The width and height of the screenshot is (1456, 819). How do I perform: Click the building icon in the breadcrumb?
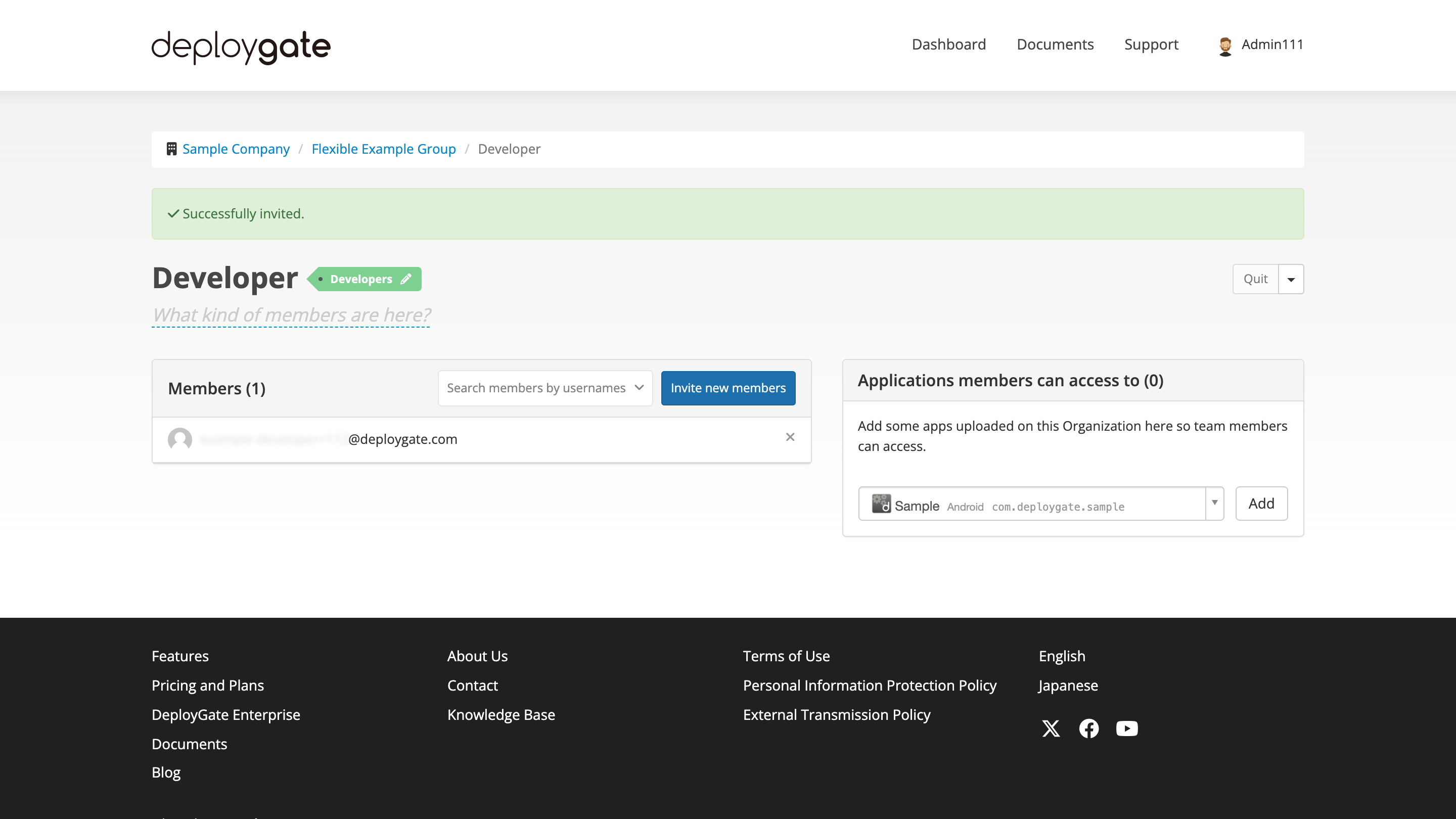click(171, 148)
